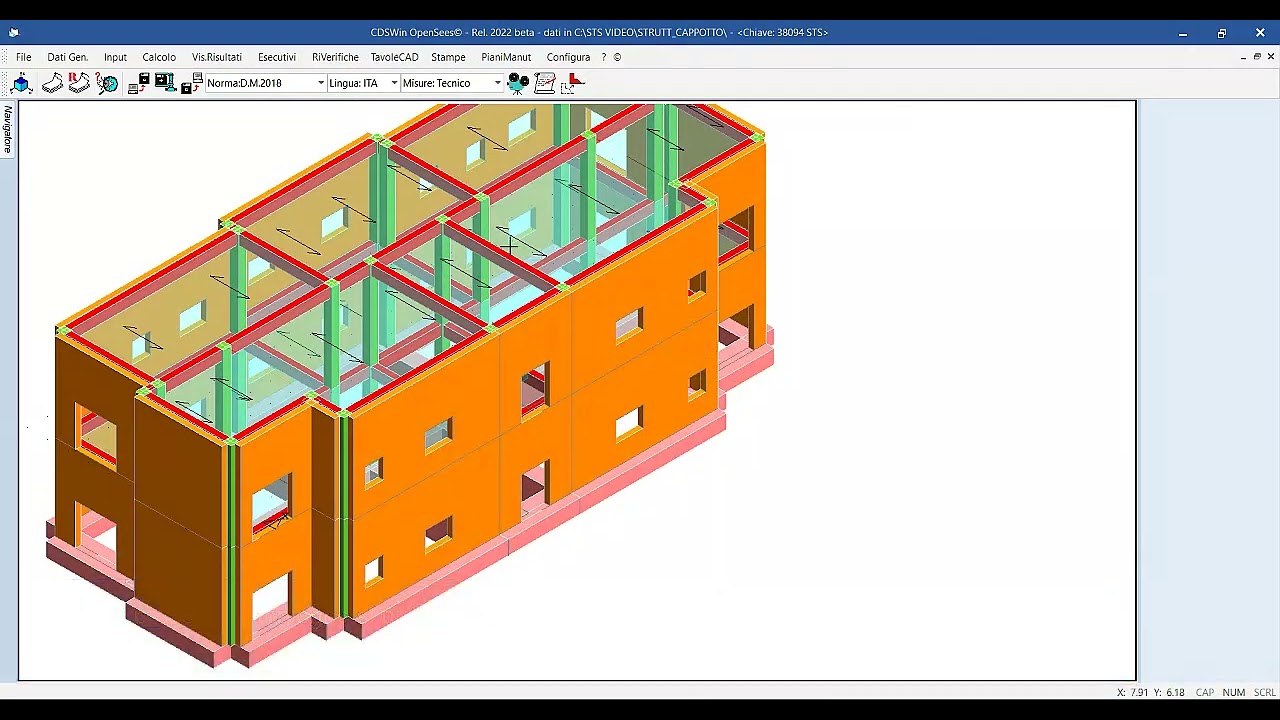Viewport: 1280px width, 720px height.
Task: Click the video camera icon
Action: [x=518, y=83]
